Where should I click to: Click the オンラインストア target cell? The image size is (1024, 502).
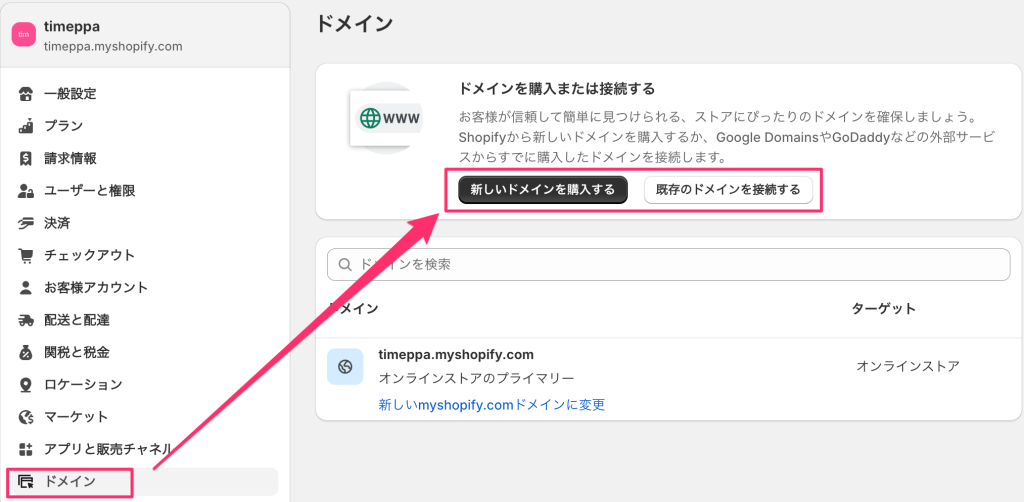pyautogui.click(x=908, y=366)
